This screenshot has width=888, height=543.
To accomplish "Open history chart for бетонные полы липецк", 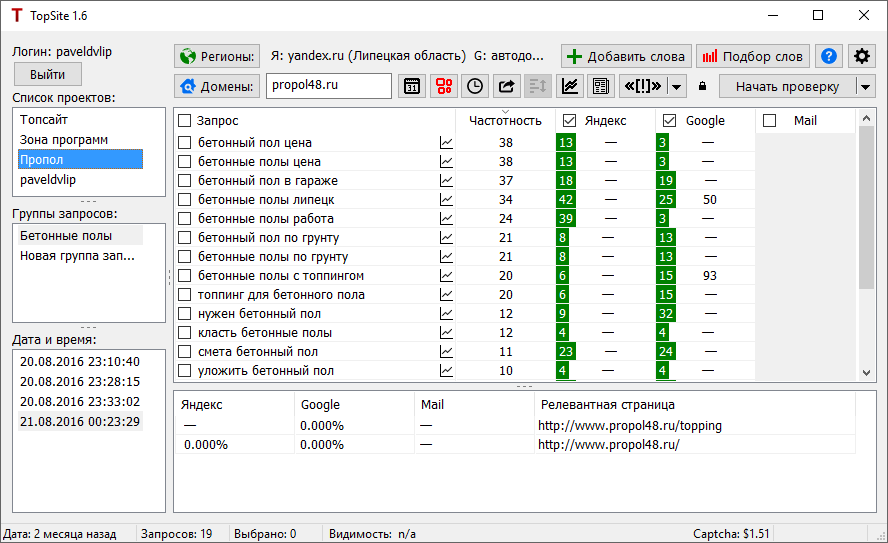I will coord(446,200).
